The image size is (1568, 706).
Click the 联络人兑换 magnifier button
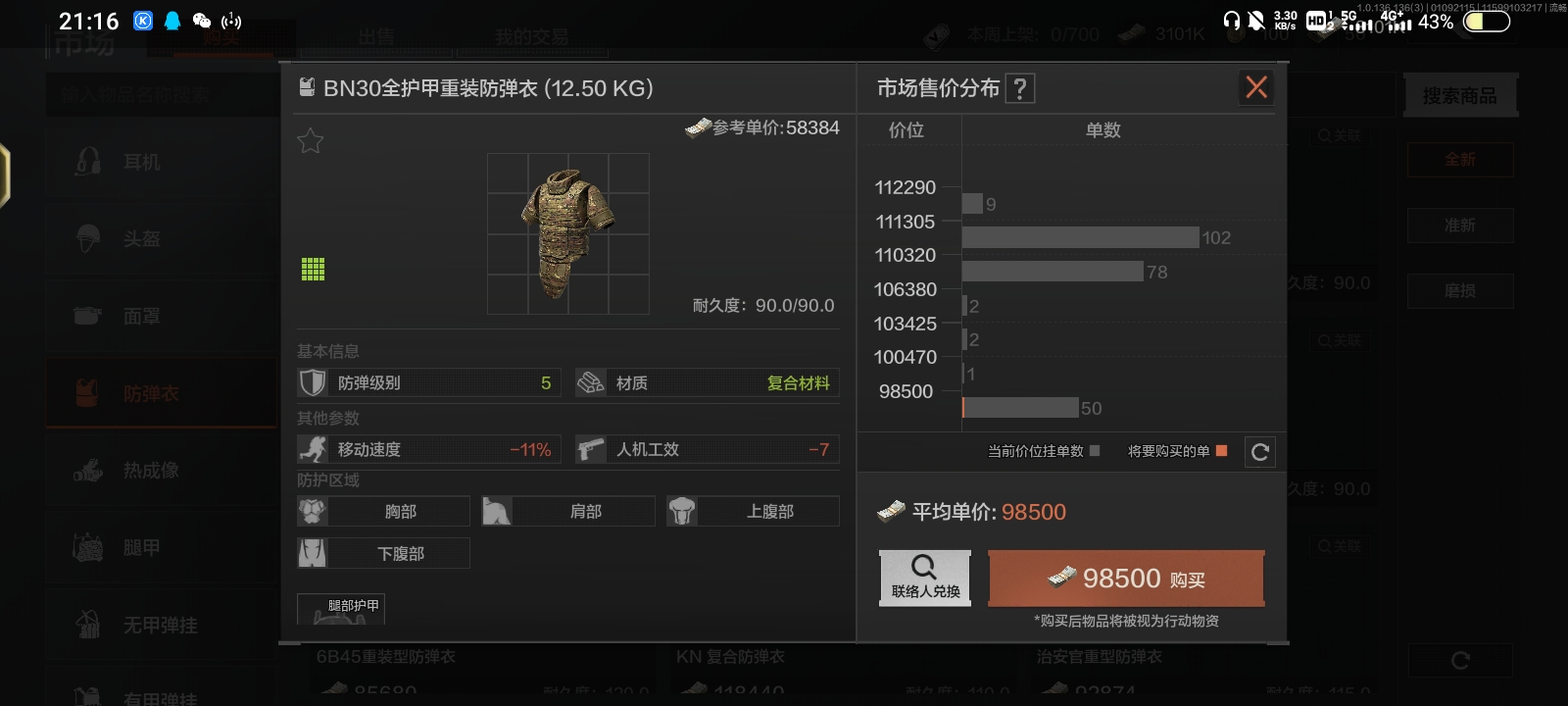pyautogui.click(x=925, y=578)
